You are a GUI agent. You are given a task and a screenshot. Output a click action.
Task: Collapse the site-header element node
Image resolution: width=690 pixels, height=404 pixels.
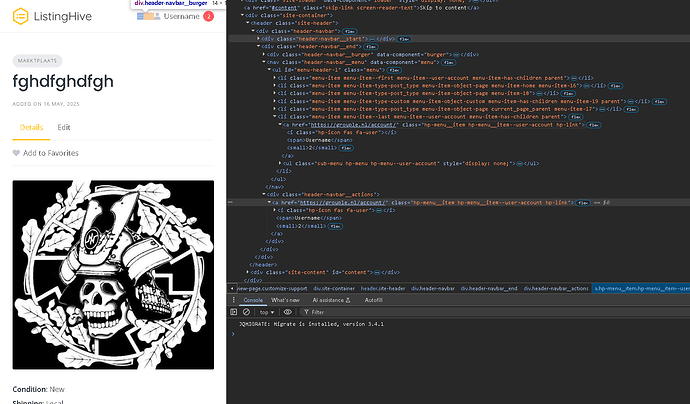tap(247, 23)
